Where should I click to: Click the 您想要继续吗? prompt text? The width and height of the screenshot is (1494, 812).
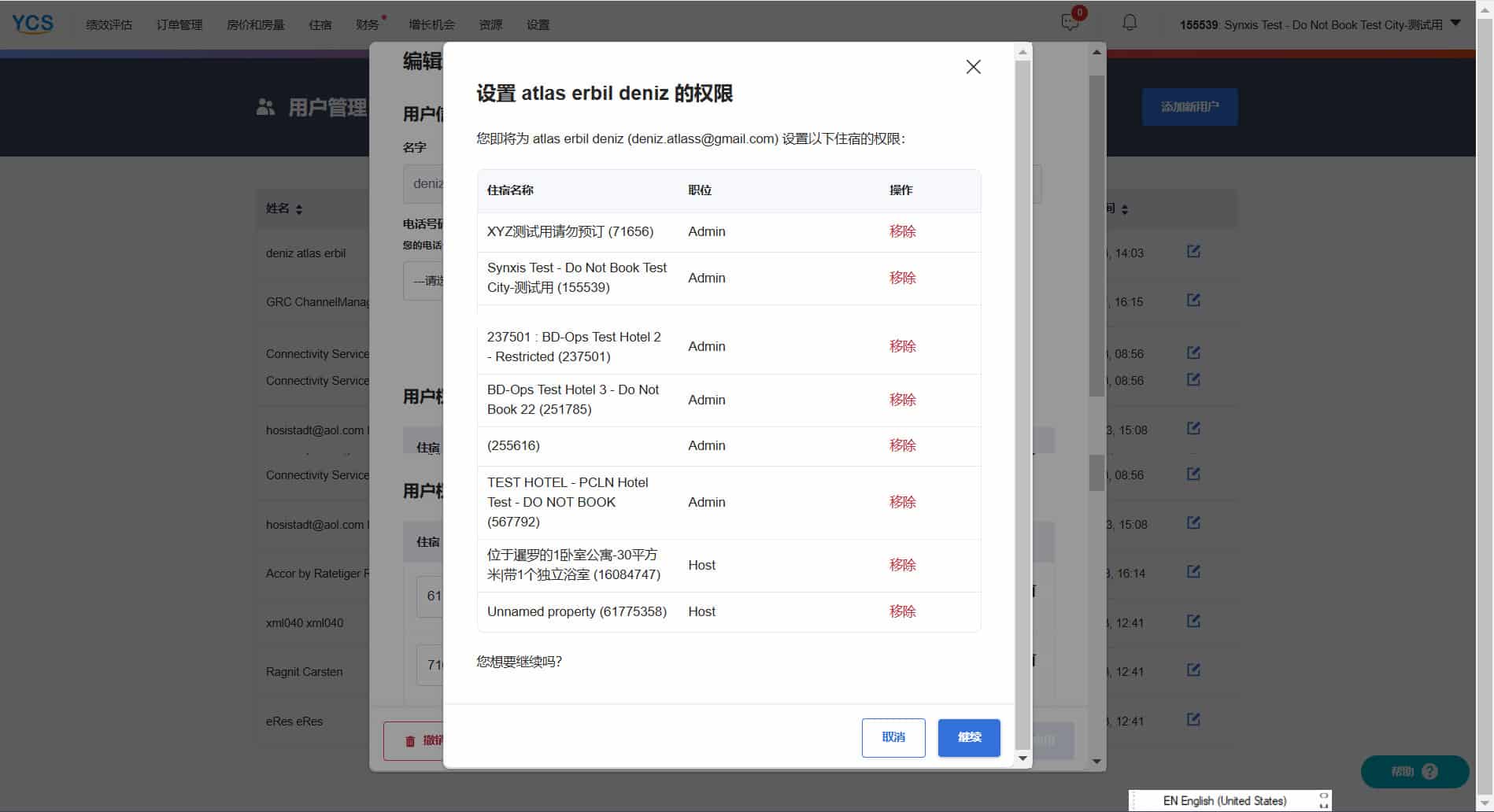(519, 662)
